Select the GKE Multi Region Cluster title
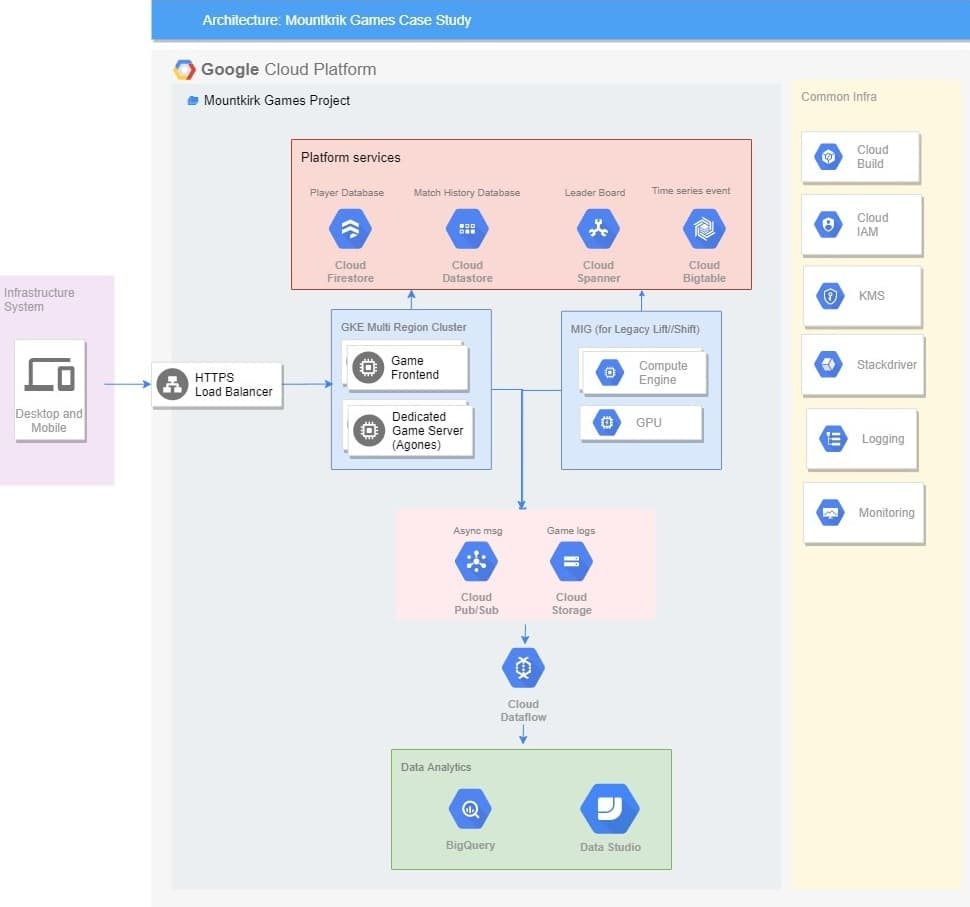970x907 pixels. click(x=404, y=327)
